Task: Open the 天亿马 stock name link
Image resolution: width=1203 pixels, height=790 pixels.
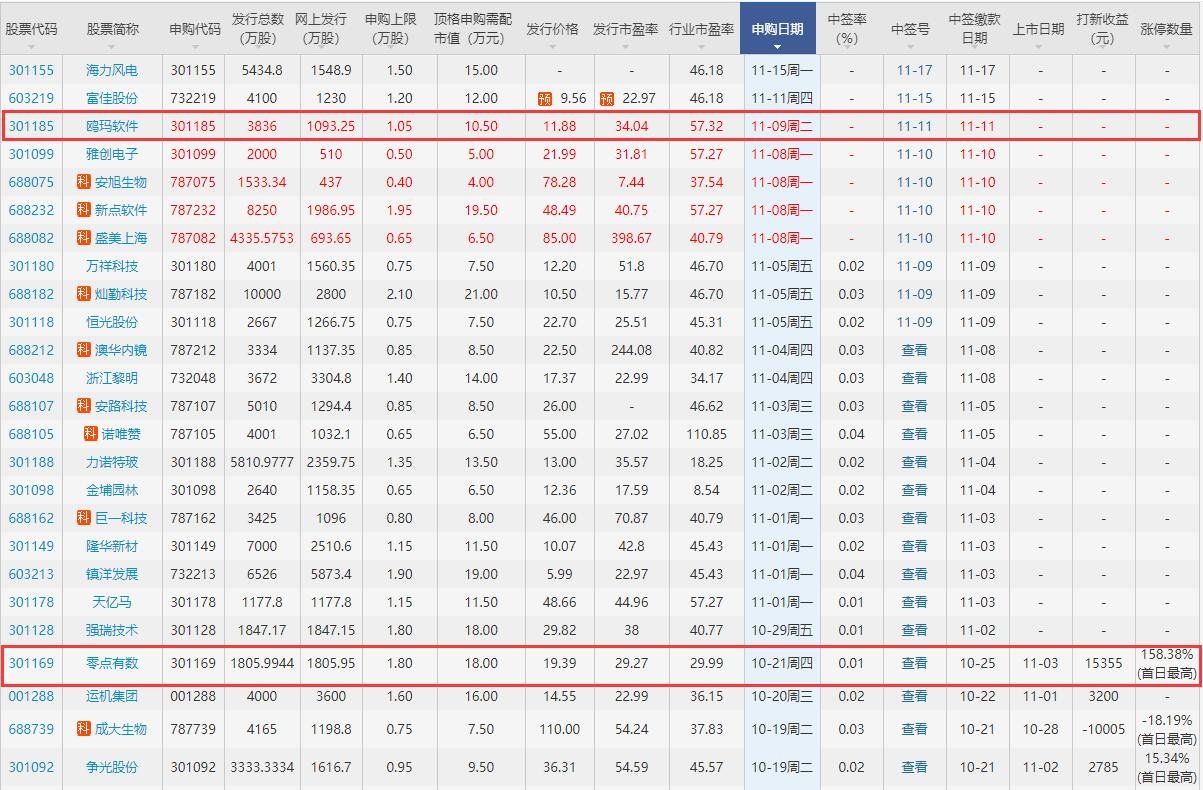Action: coord(112,602)
